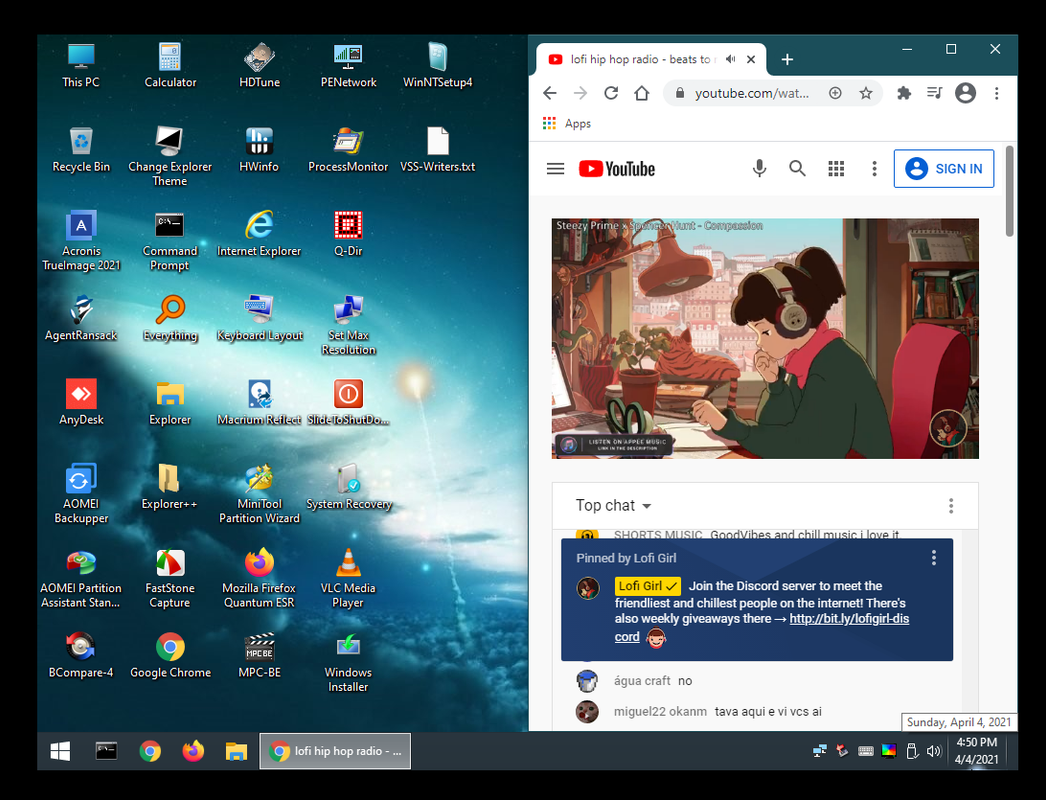Select the Everything search desktop icon

click(170, 318)
